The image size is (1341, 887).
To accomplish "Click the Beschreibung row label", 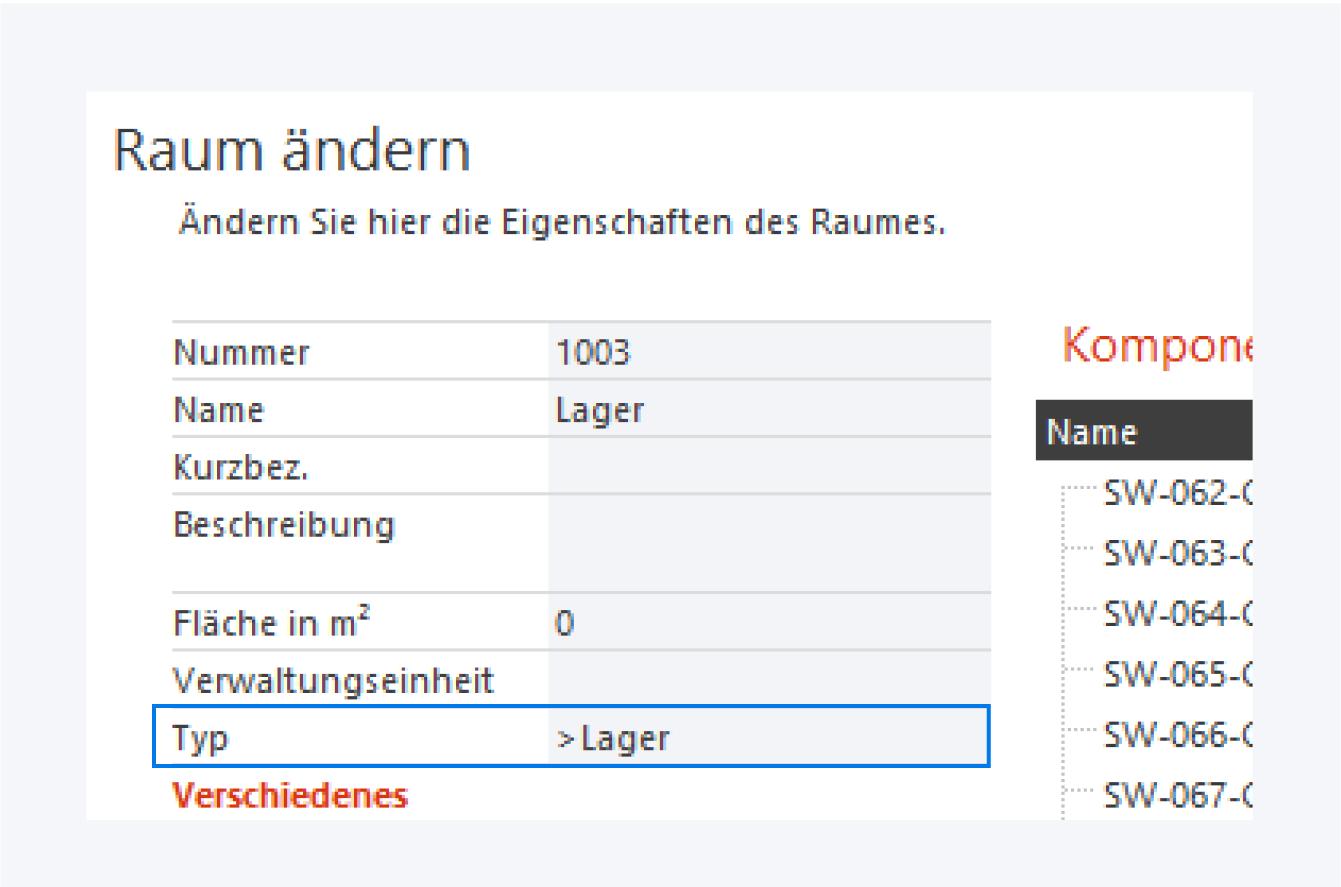I will point(283,524).
